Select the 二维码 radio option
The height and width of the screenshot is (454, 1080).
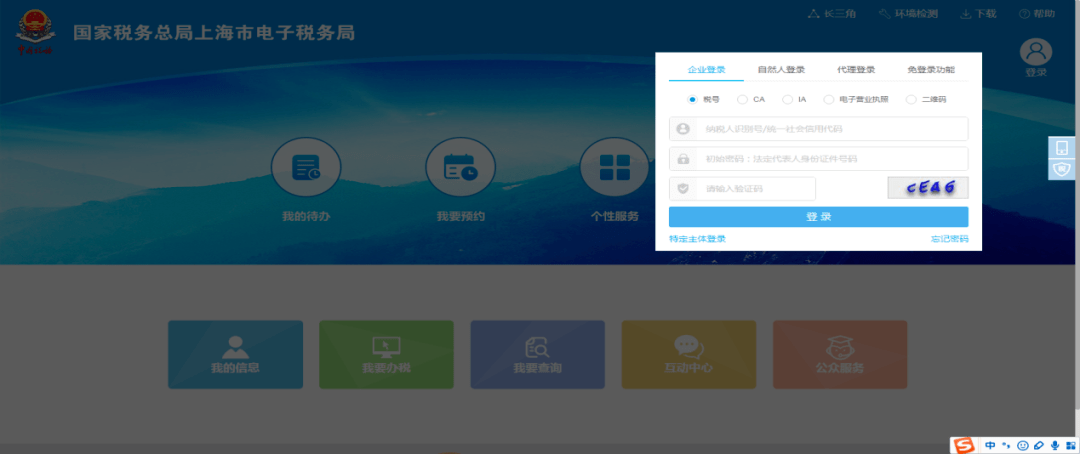click(910, 99)
